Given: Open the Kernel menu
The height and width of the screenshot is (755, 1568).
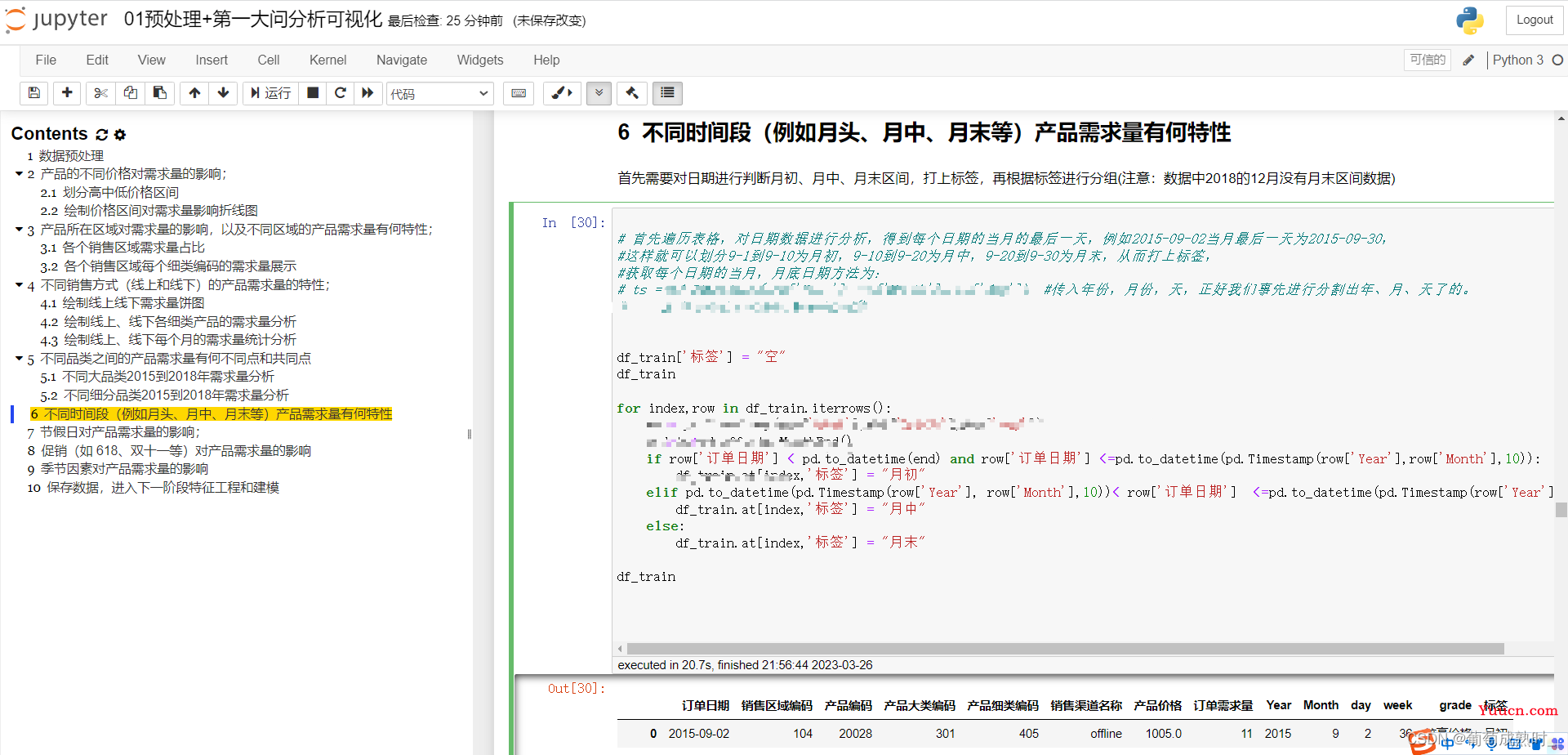Looking at the screenshot, I should coord(327,60).
